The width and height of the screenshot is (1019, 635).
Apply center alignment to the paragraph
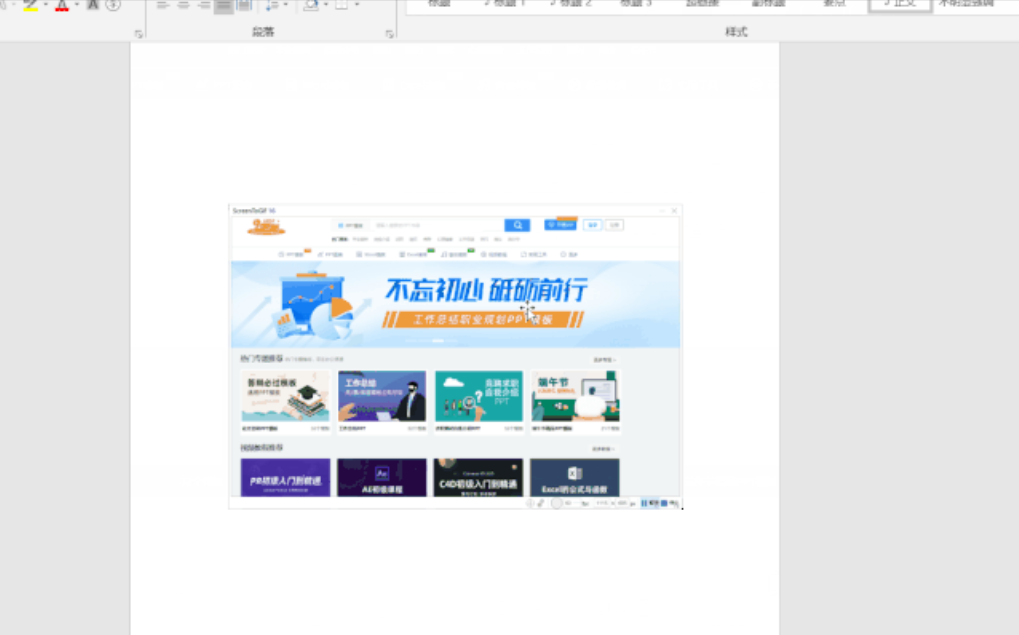183,5
